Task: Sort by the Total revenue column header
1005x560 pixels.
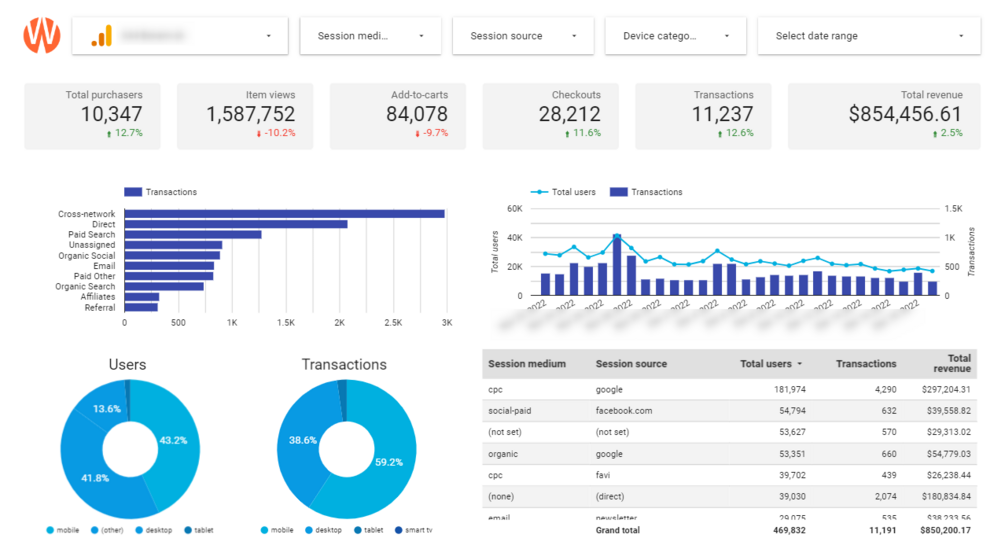Action: 952,363
